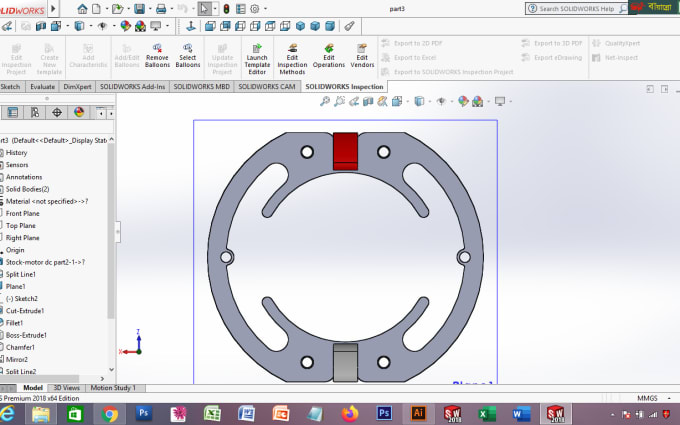Viewport: 680px width, 425px height.
Task: Open the SOLIDWORKS CAM tab
Action: click(267, 86)
